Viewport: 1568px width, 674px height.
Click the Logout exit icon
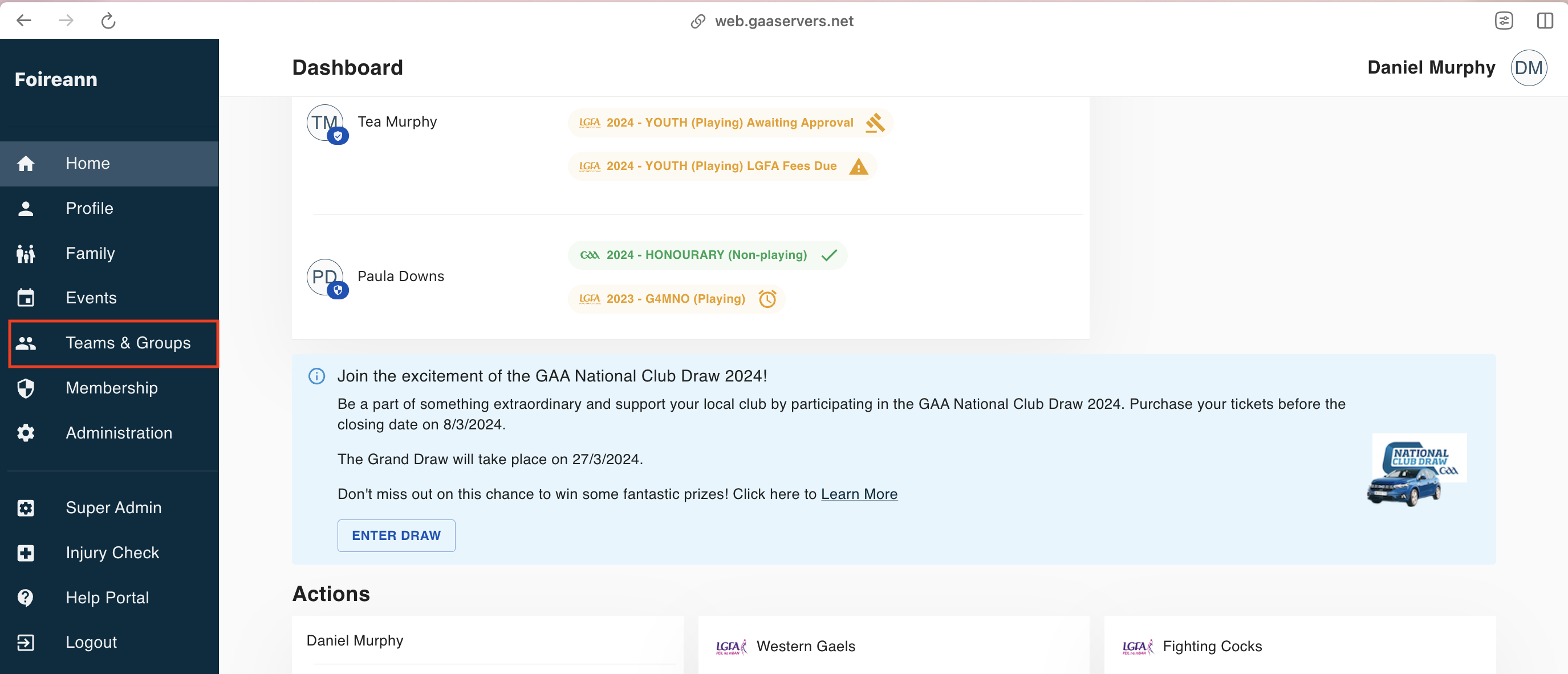click(x=26, y=642)
